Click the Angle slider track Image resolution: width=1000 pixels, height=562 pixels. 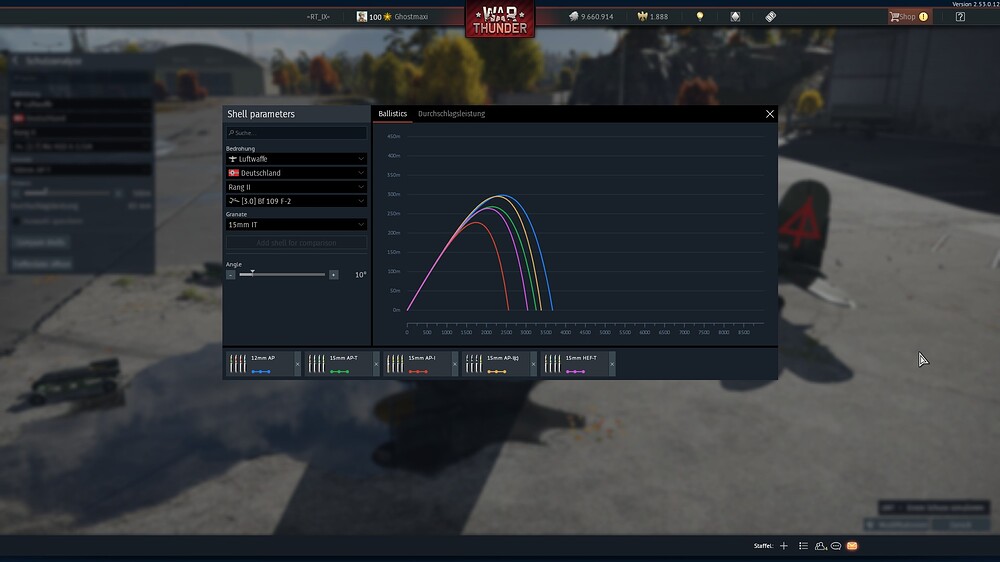coord(290,274)
